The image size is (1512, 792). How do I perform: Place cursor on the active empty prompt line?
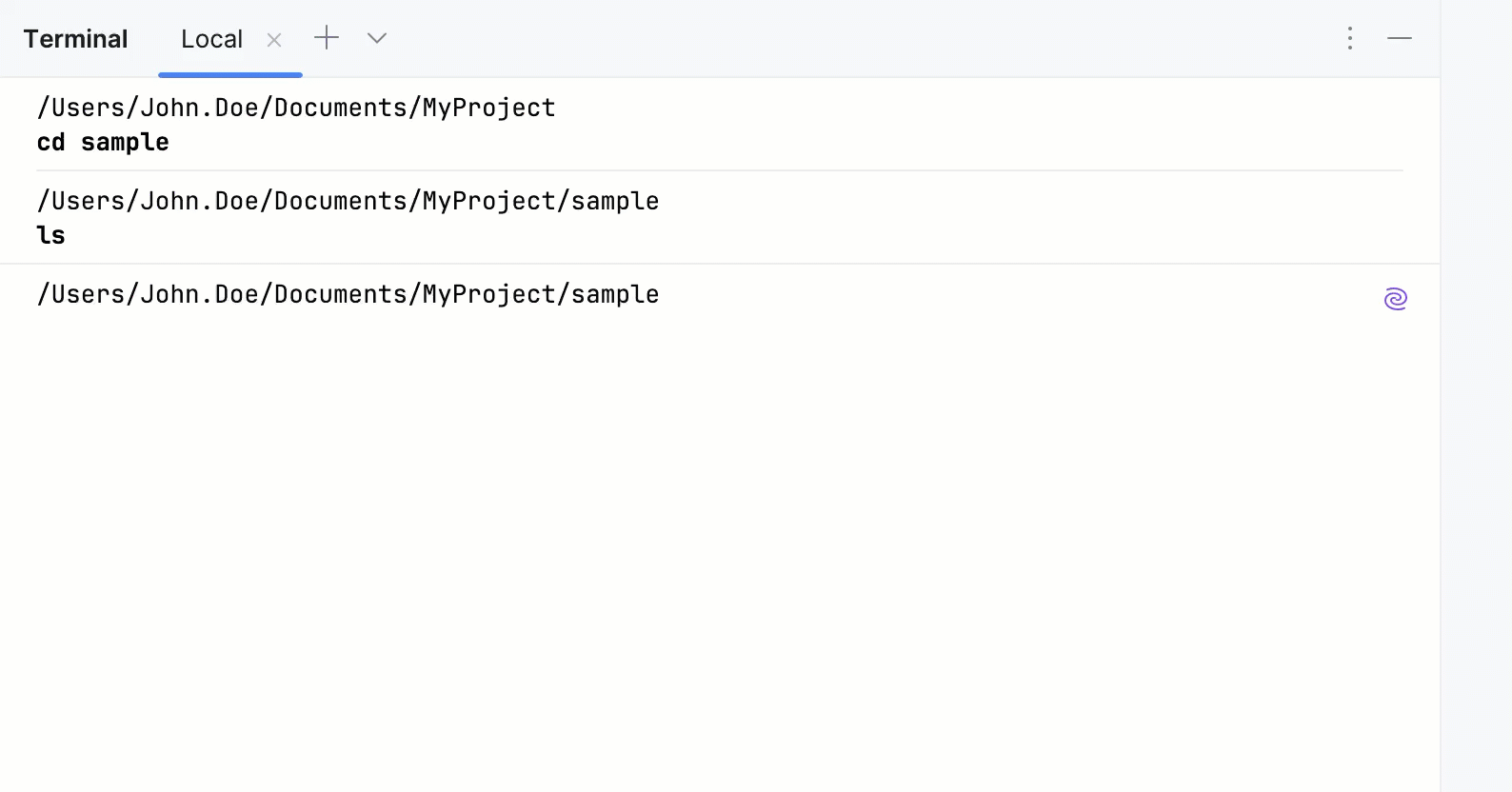click(381, 328)
